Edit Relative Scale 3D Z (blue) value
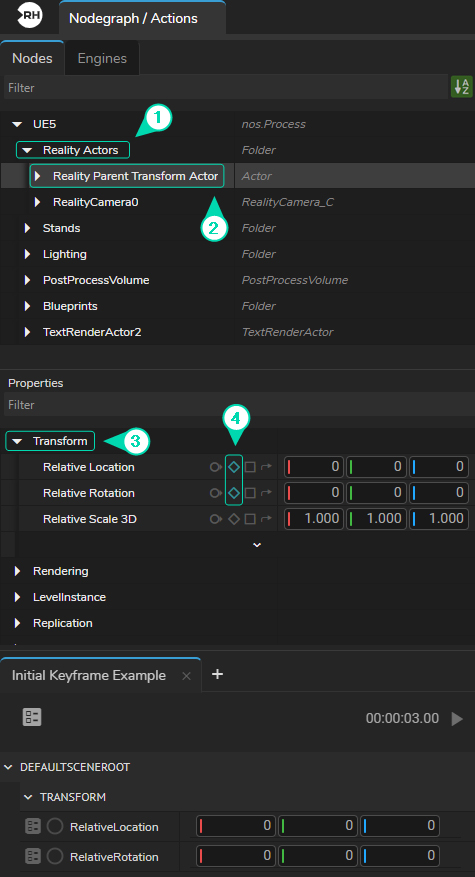The width and height of the screenshot is (475, 877). 439,519
